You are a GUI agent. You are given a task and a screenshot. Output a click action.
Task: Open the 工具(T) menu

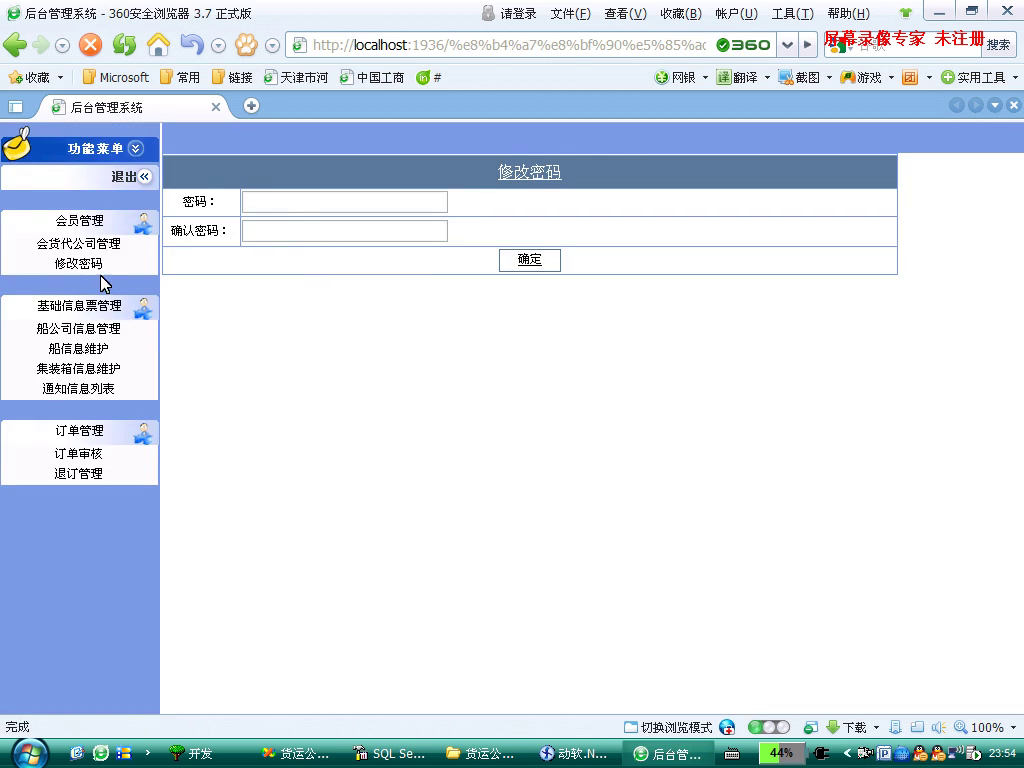792,14
